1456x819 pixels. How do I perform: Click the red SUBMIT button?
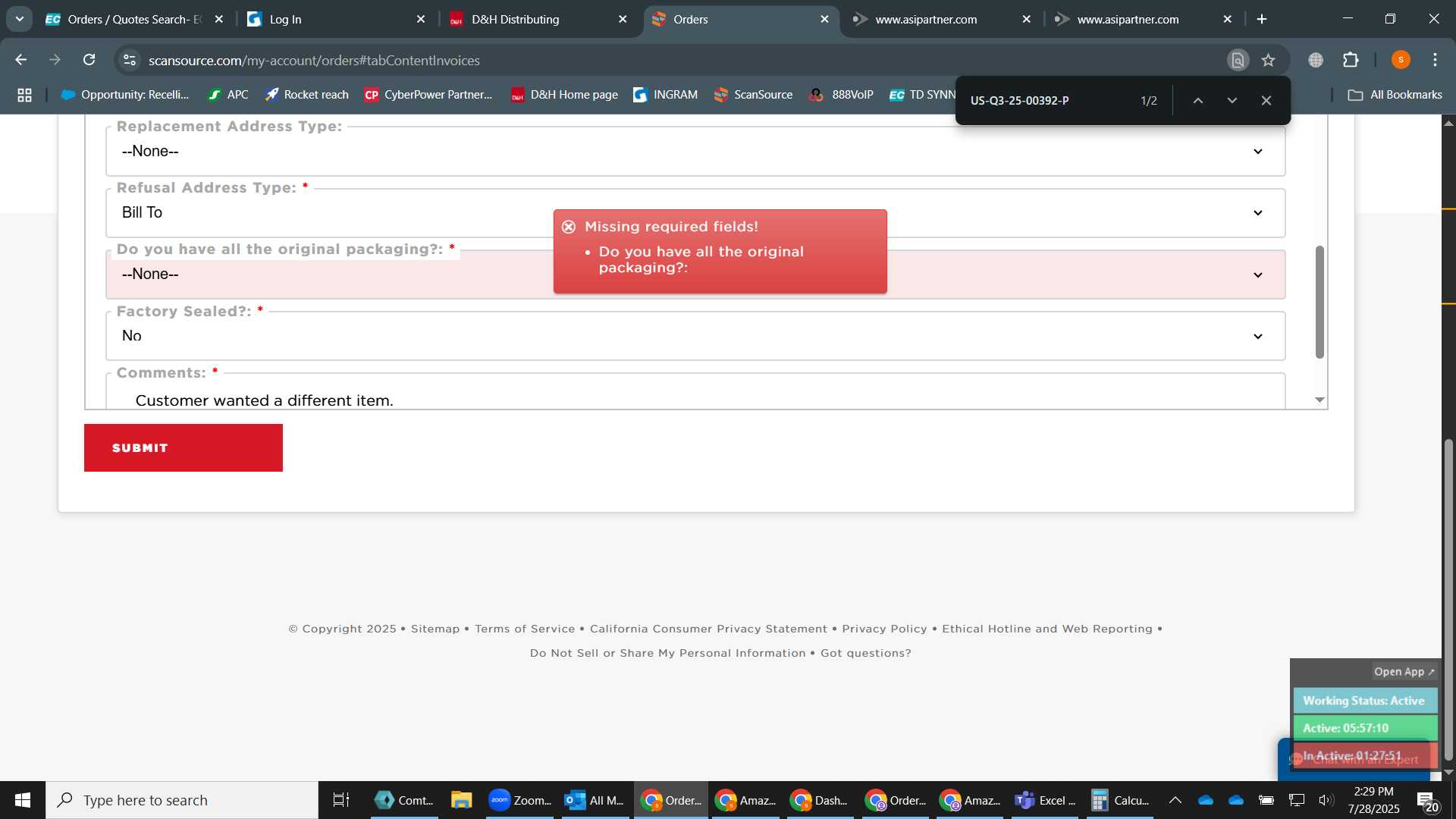click(x=183, y=447)
